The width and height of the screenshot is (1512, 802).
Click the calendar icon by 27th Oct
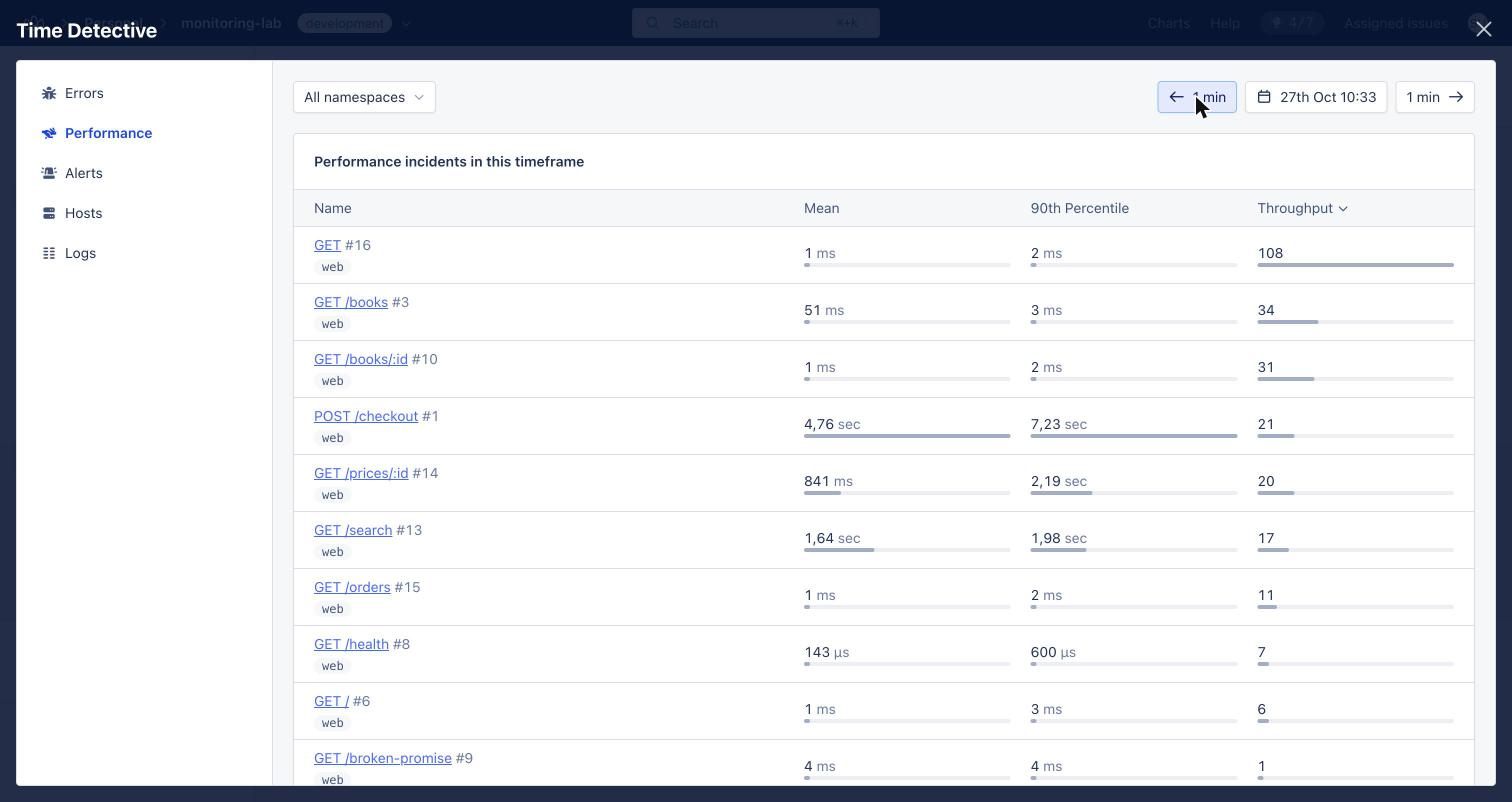1264,97
